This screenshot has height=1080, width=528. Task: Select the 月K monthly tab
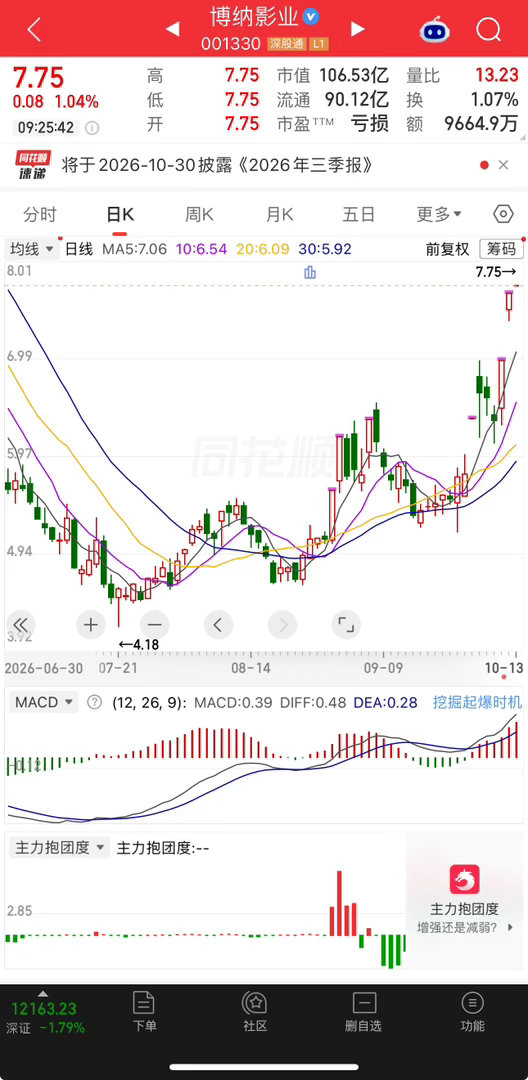coord(279,214)
